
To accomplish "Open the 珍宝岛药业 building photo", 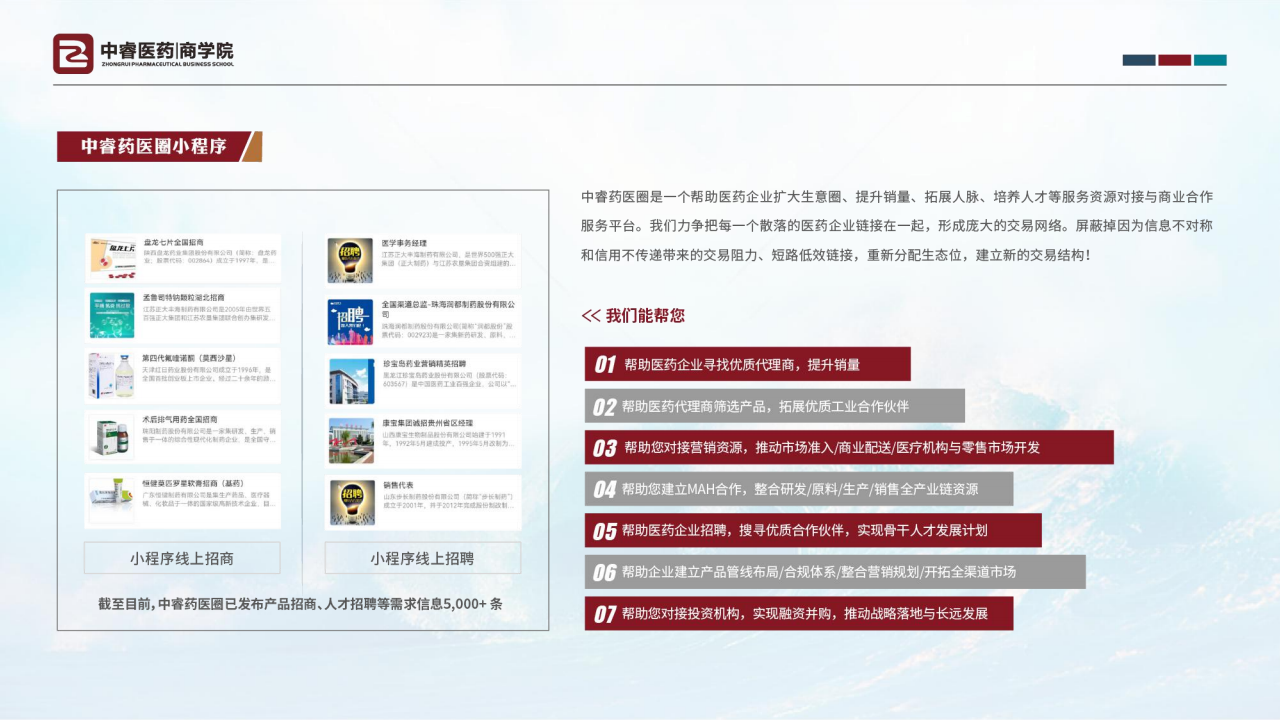I will [x=351, y=381].
